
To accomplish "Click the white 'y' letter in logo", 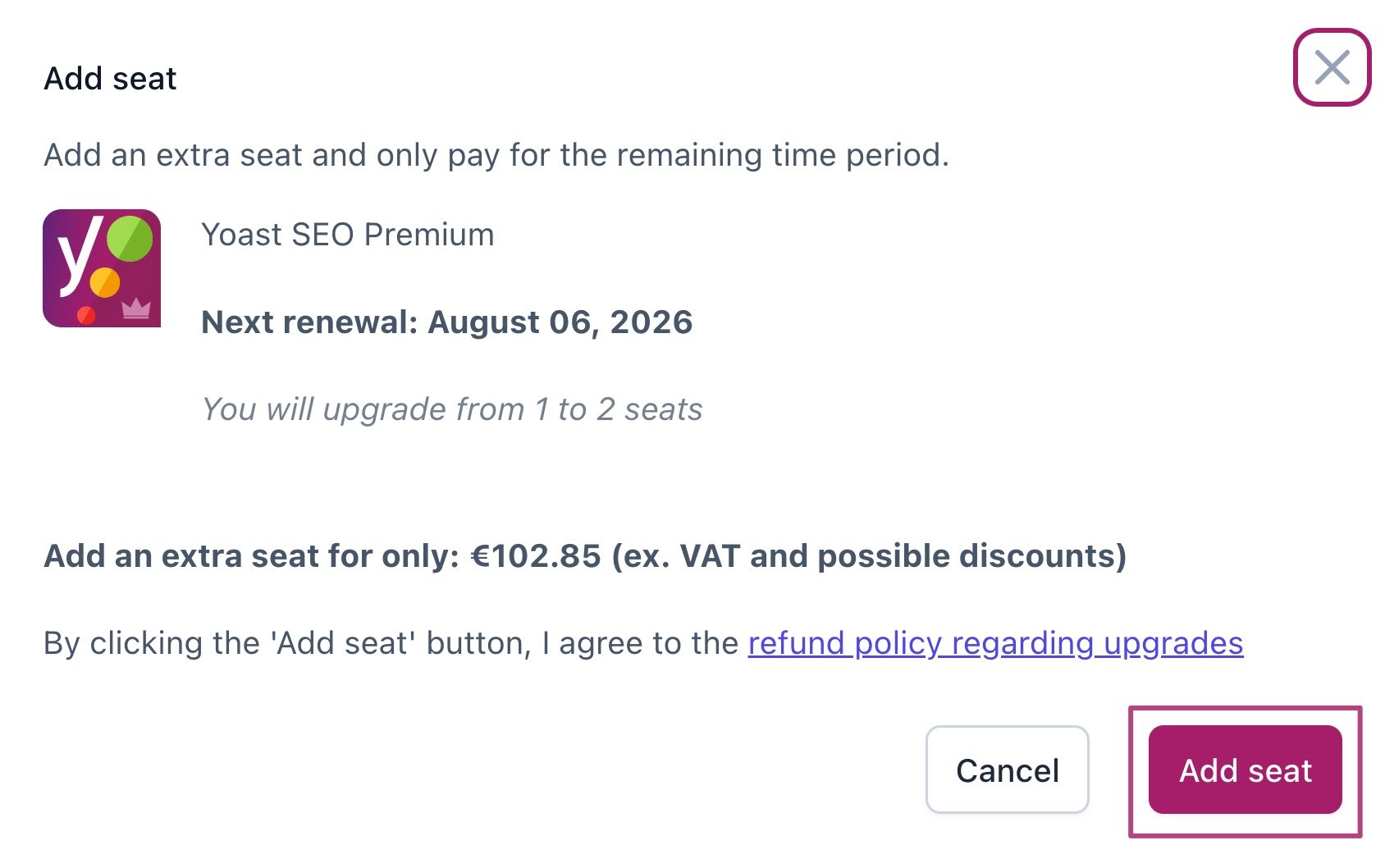I will tap(79, 254).
